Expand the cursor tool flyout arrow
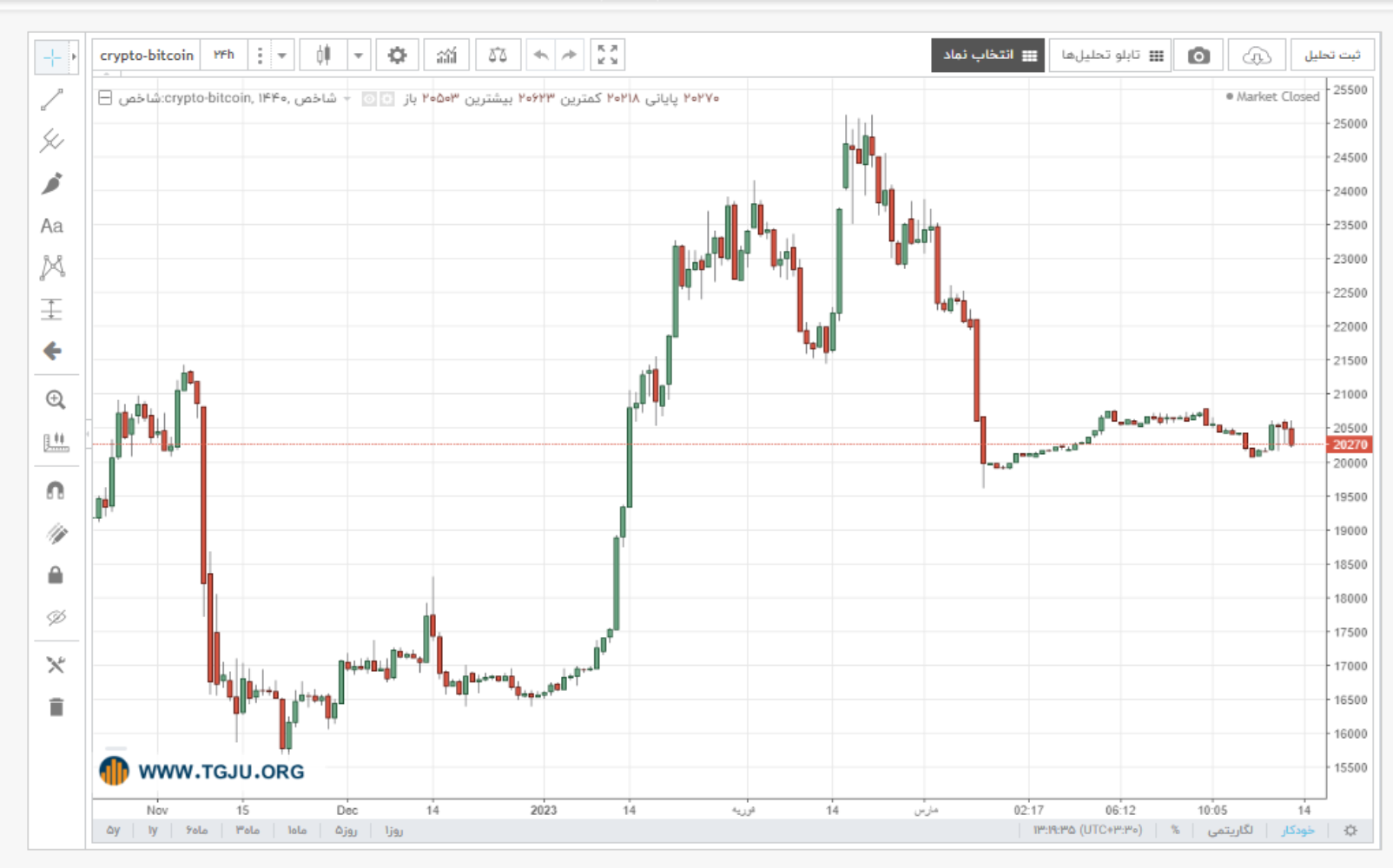This screenshot has height=868, width=1393. 74,57
